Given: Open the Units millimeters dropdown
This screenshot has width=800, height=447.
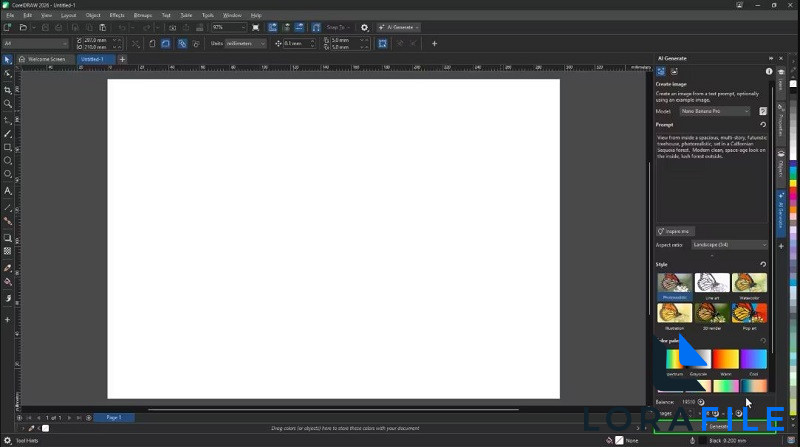Looking at the screenshot, I should (246, 44).
